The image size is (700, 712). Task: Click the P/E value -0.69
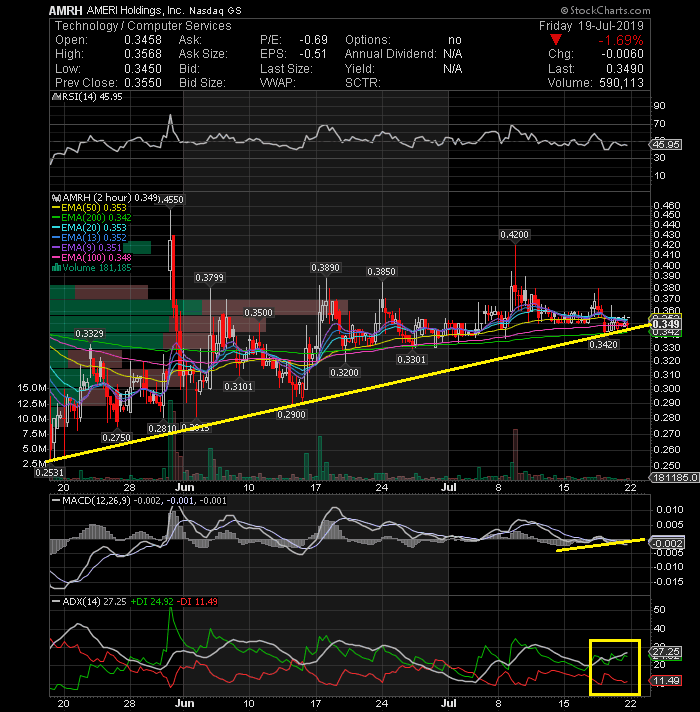[x=313, y=40]
